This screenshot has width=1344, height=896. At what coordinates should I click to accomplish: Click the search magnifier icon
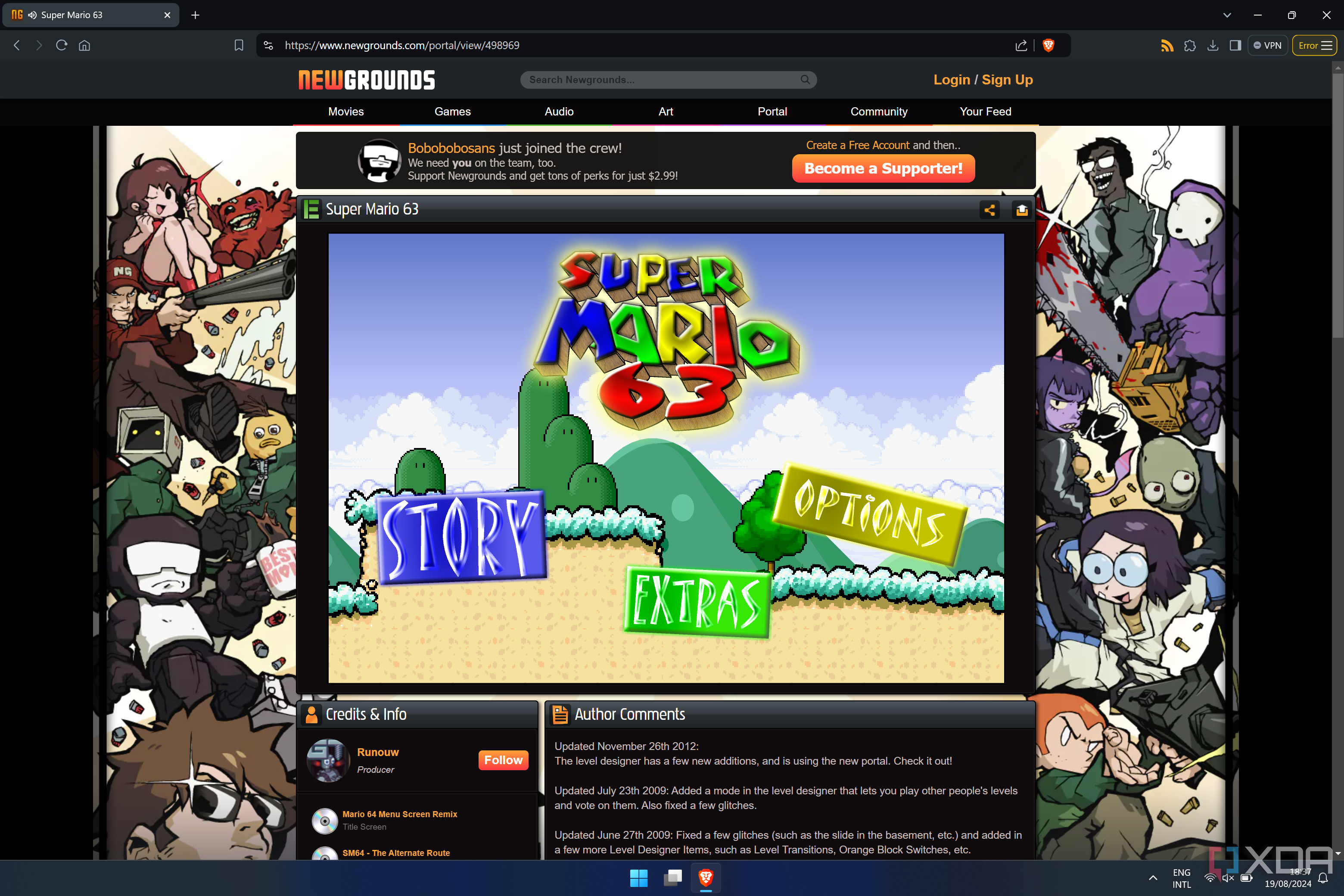click(806, 79)
